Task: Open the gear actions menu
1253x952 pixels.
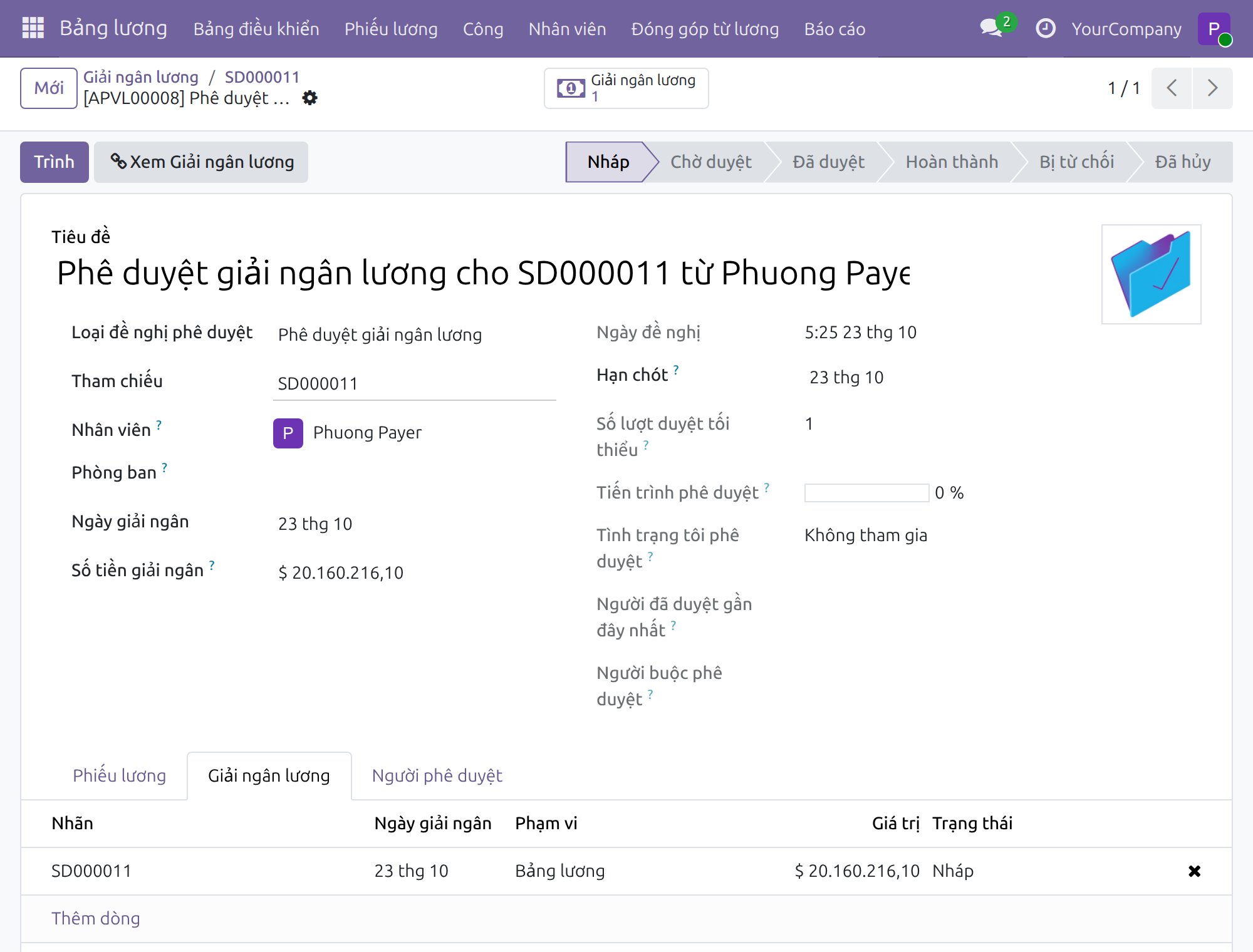Action: click(x=309, y=98)
